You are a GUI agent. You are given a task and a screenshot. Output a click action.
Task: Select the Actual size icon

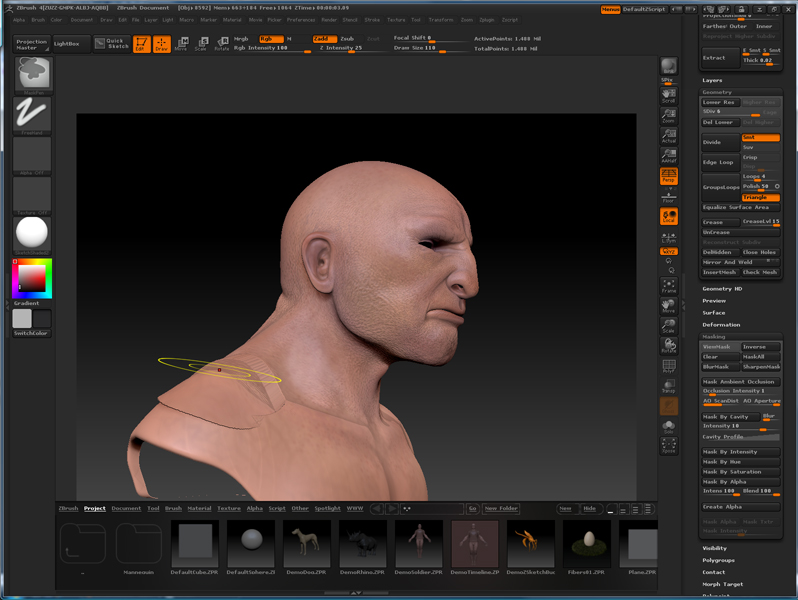coord(669,136)
